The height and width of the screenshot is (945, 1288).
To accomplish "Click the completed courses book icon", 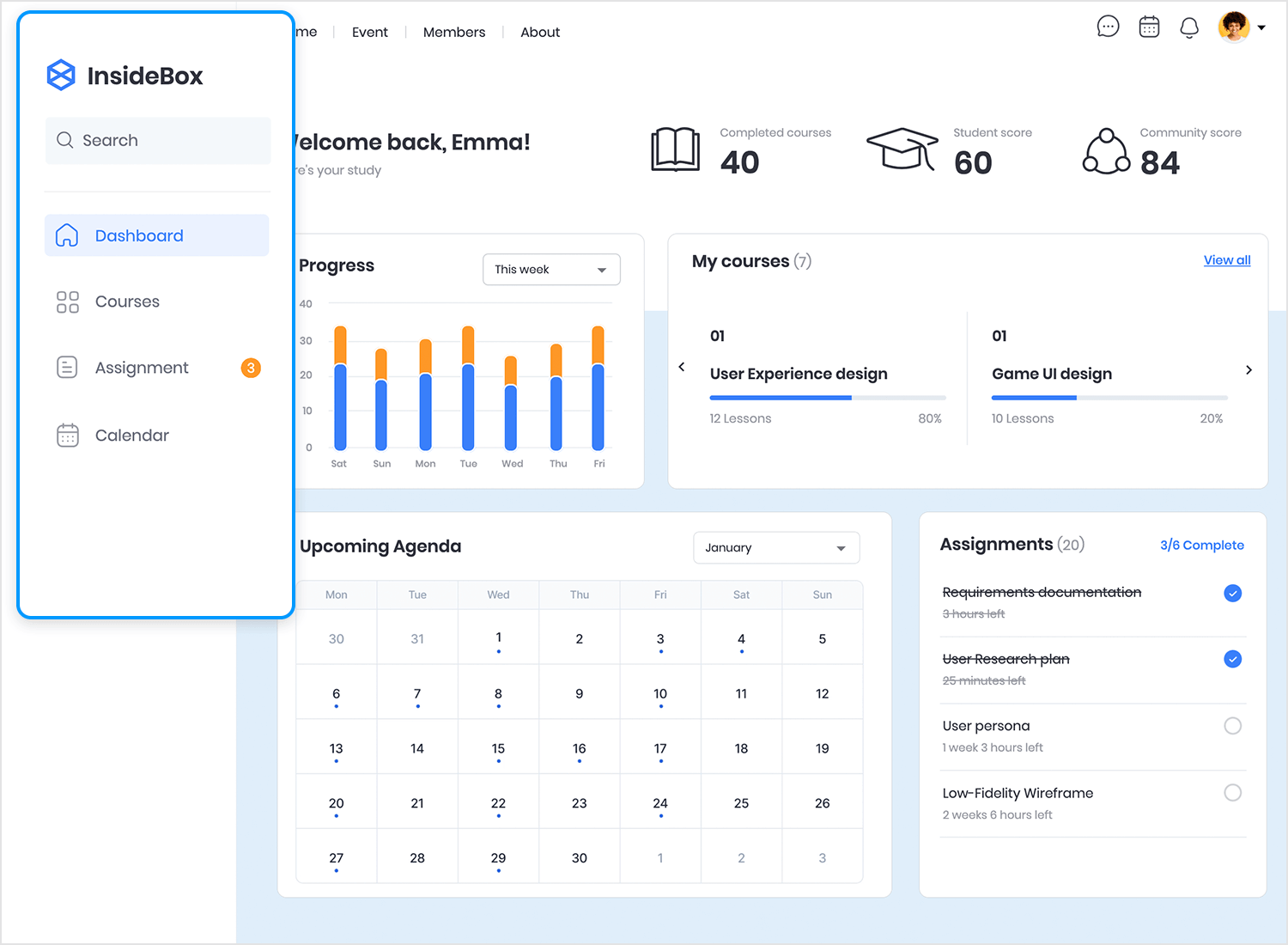I will click(x=675, y=149).
